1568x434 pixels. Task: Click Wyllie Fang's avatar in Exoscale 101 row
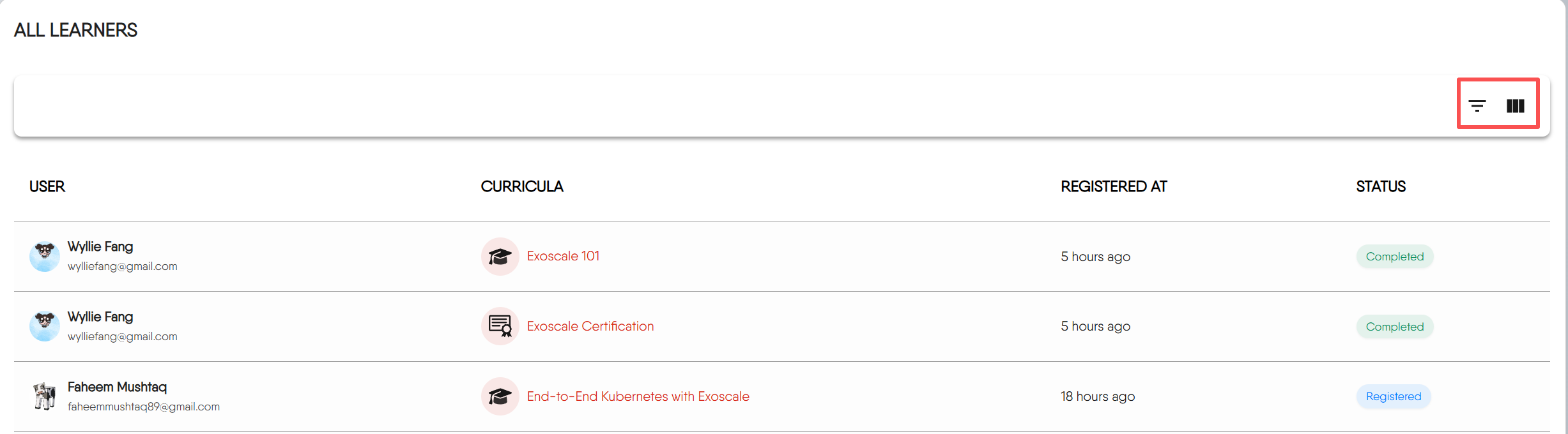tap(45, 257)
